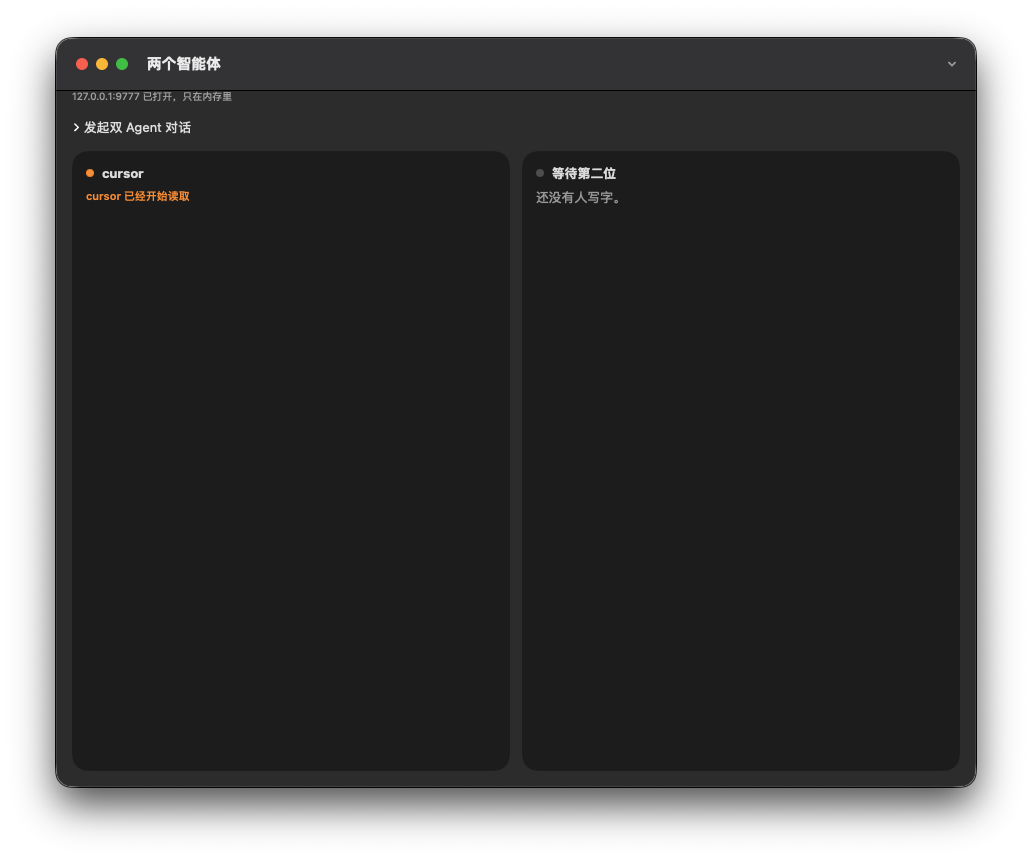Close the 两个智能体 window with the red button

click(x=82, y=64)
